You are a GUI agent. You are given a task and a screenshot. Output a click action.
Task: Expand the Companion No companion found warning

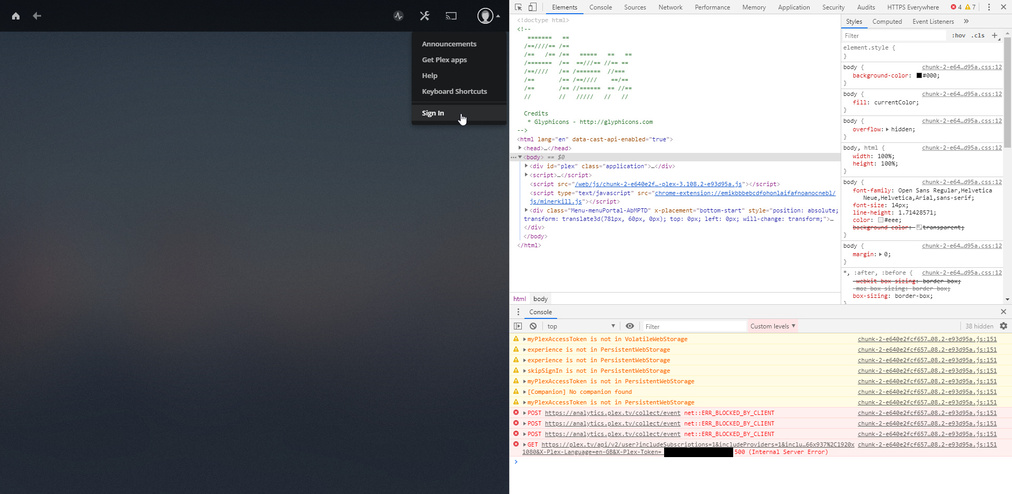pyautogui.click(x=525, y=392)
